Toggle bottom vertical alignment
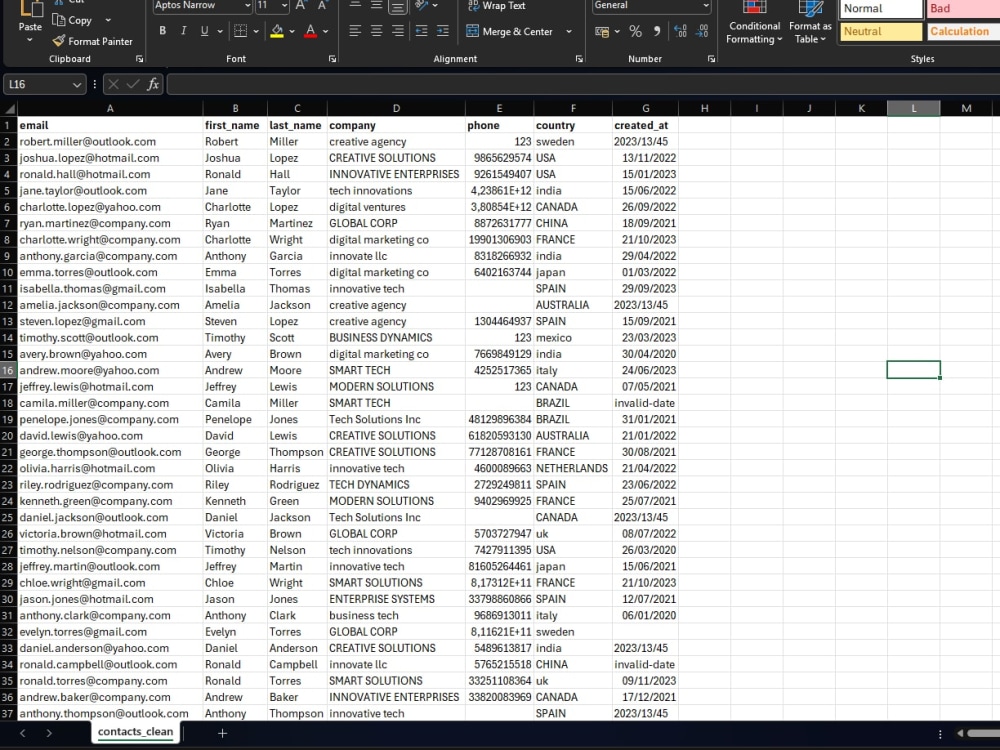This screenshot has height=750, width=1000. pos(398,6)
